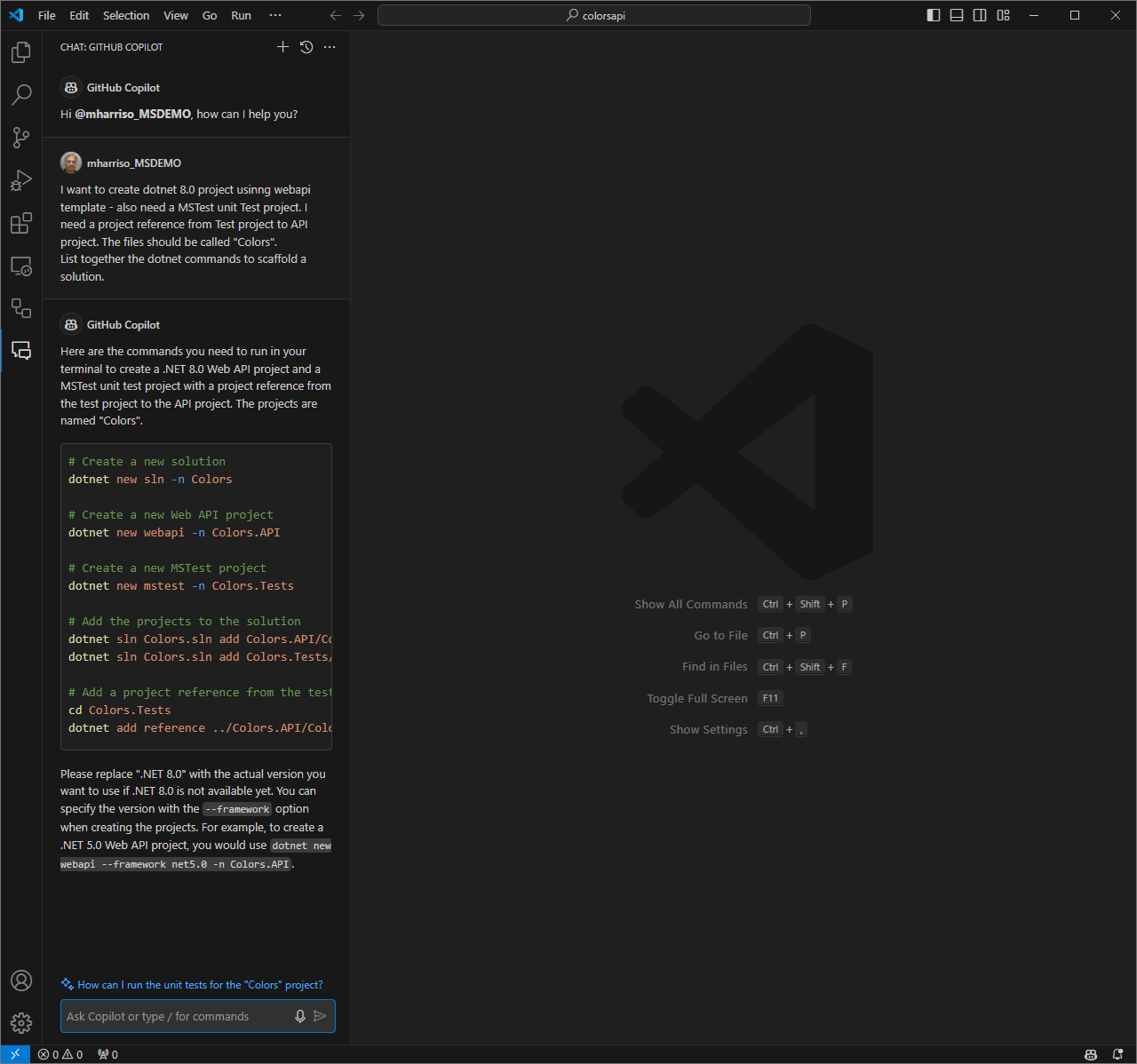Open the Selection menu
This screenshot has width=1137, height=1064.
126,15
